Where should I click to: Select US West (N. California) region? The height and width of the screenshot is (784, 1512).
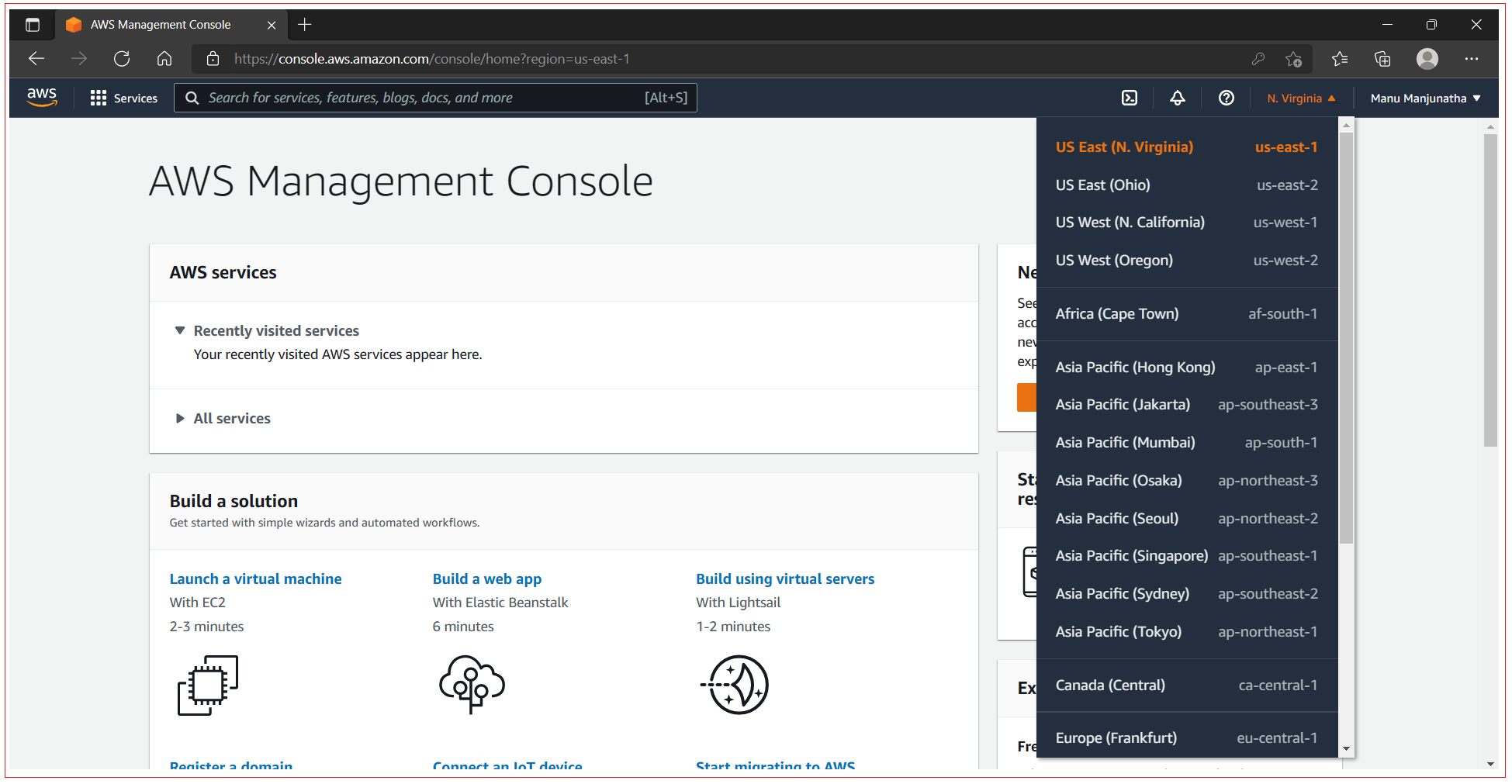pos(1187,223)
